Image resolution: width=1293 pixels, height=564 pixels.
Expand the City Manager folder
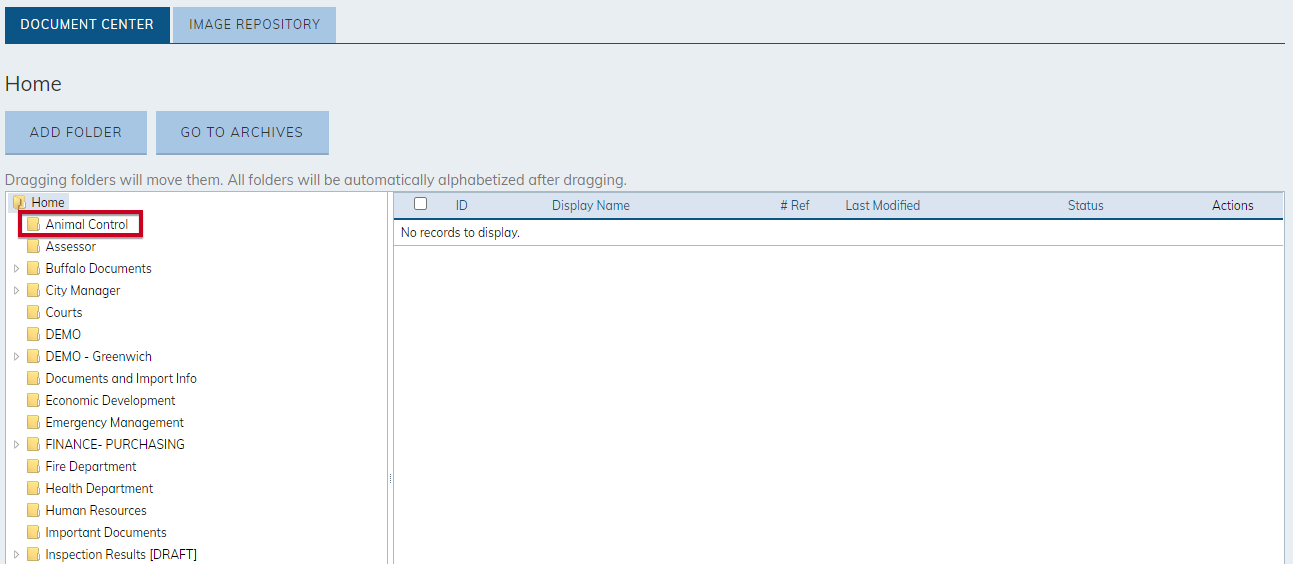pos(16,291)
